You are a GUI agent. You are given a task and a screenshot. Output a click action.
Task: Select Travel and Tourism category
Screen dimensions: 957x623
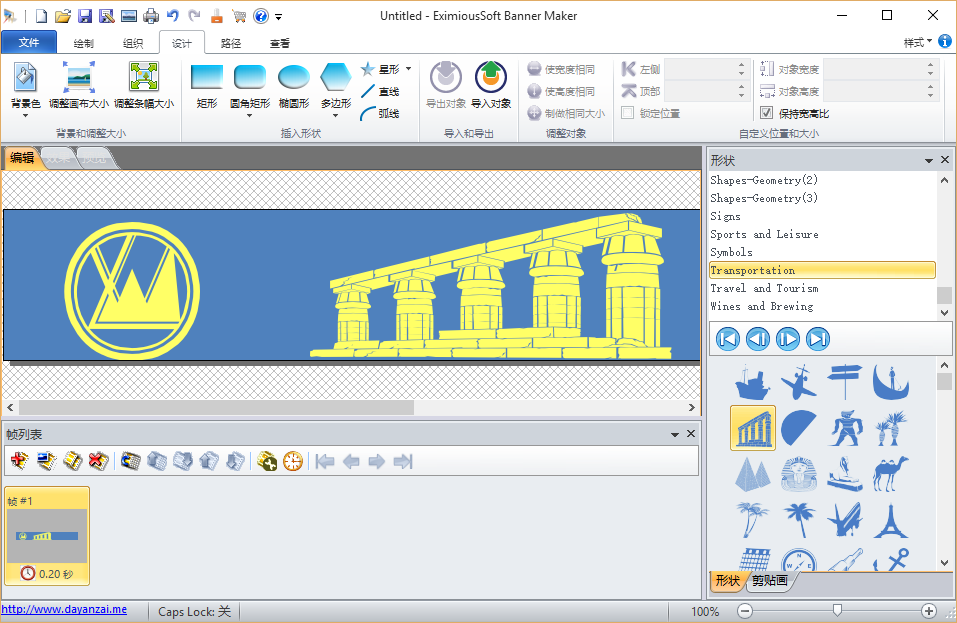point(764,288)
